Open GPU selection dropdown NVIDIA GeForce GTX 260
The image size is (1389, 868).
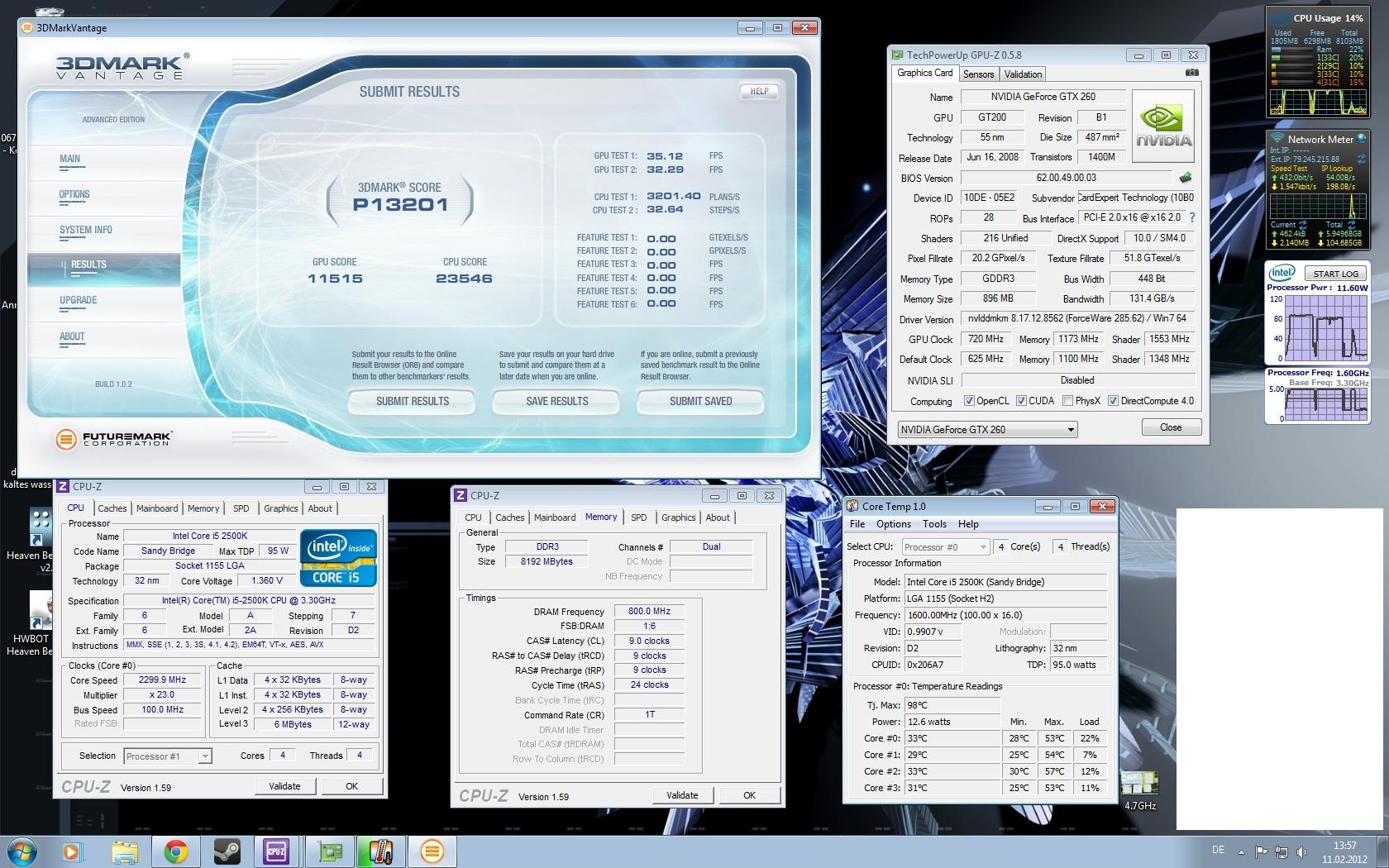[988, 430]
